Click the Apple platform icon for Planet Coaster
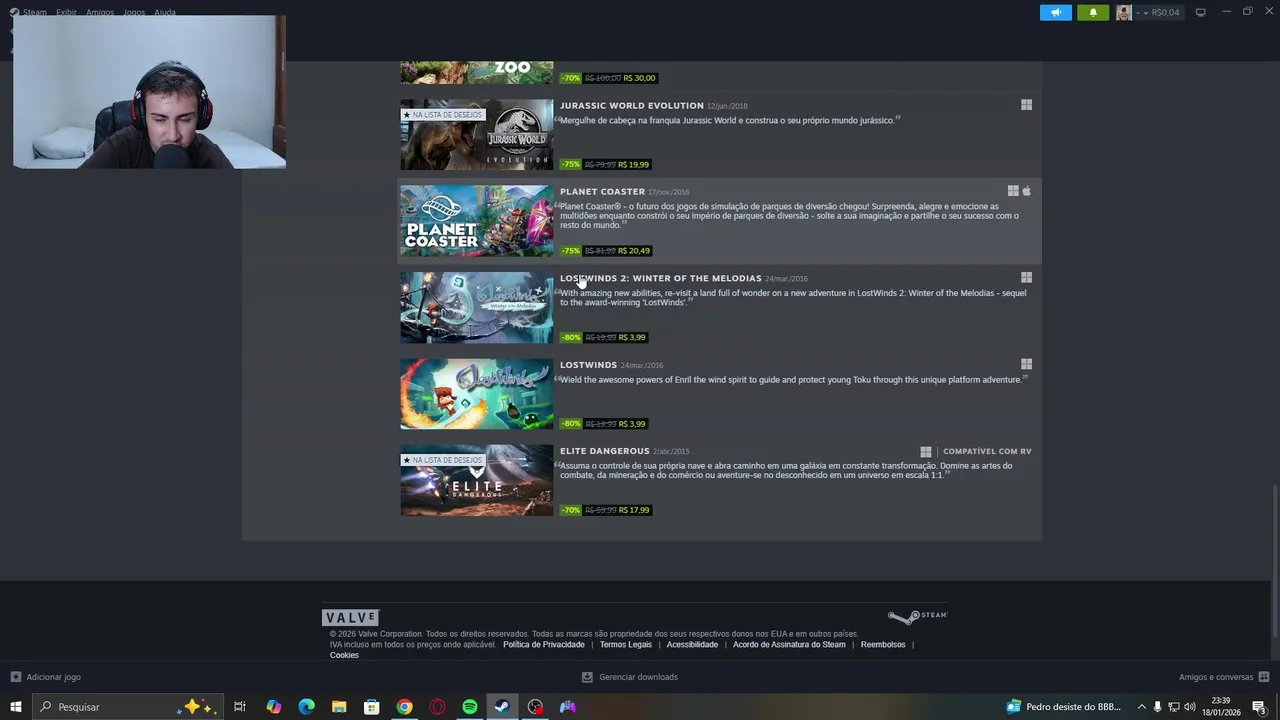1280x720 pixels. [1026, 191]
